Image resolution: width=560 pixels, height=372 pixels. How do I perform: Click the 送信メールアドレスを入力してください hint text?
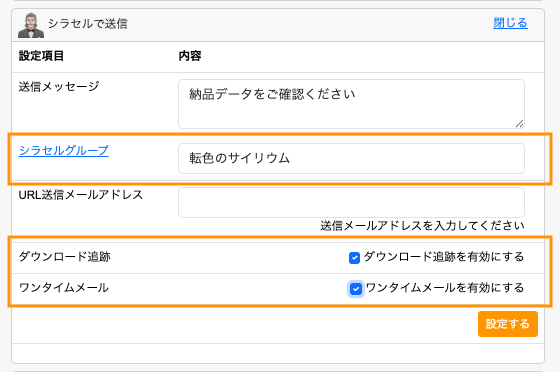point(422,226)
